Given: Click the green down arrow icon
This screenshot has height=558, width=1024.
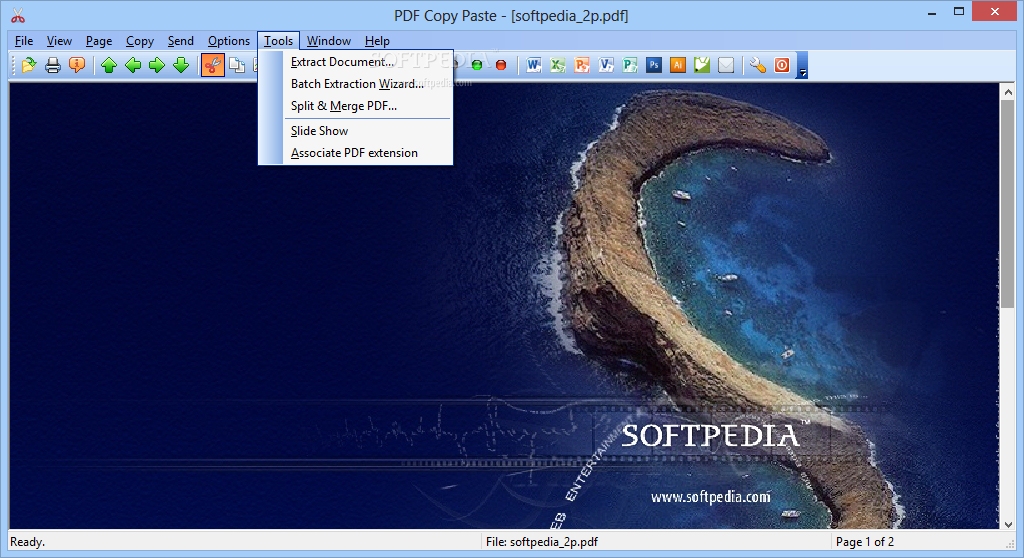Looking at the screenshot, I should [181, 65].
